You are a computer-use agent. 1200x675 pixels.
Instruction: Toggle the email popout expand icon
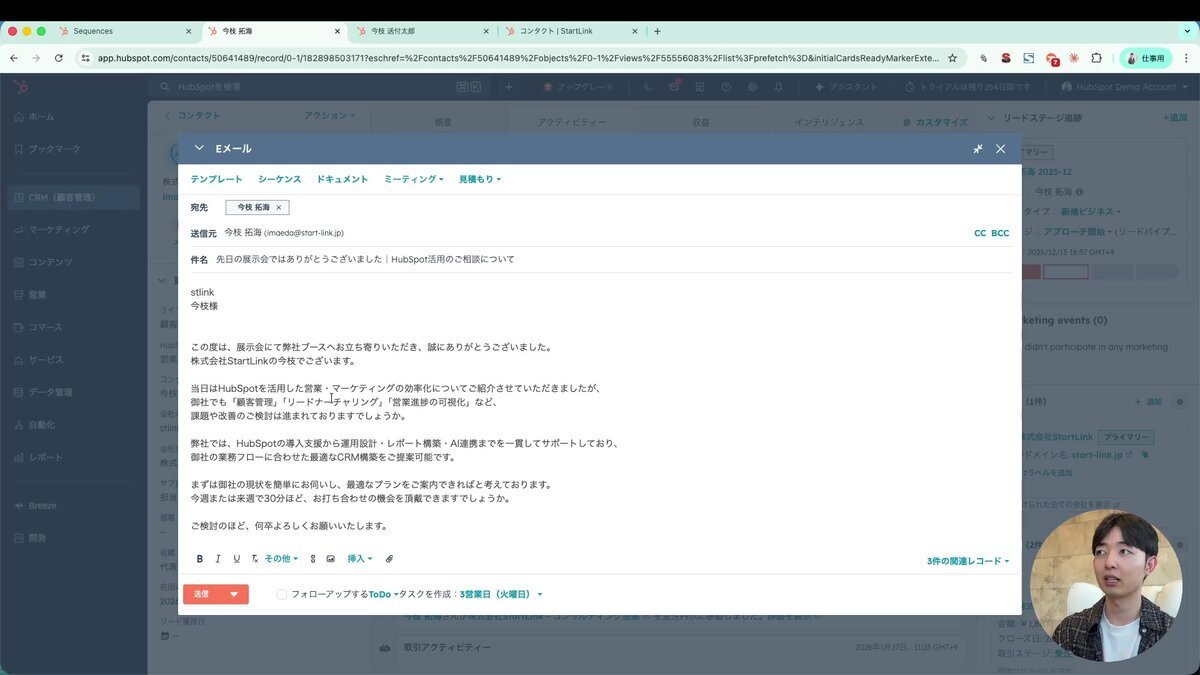tap(977, 148)
